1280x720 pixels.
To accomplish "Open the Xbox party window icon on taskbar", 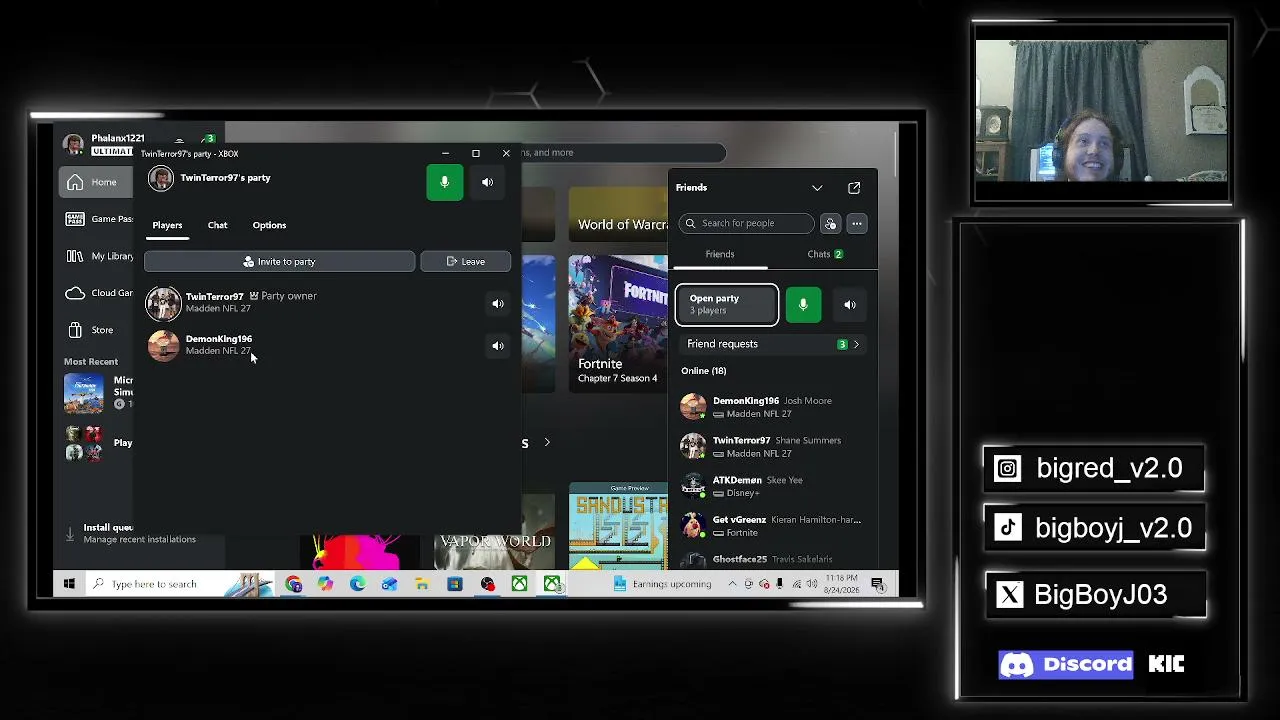I will 552,584.
